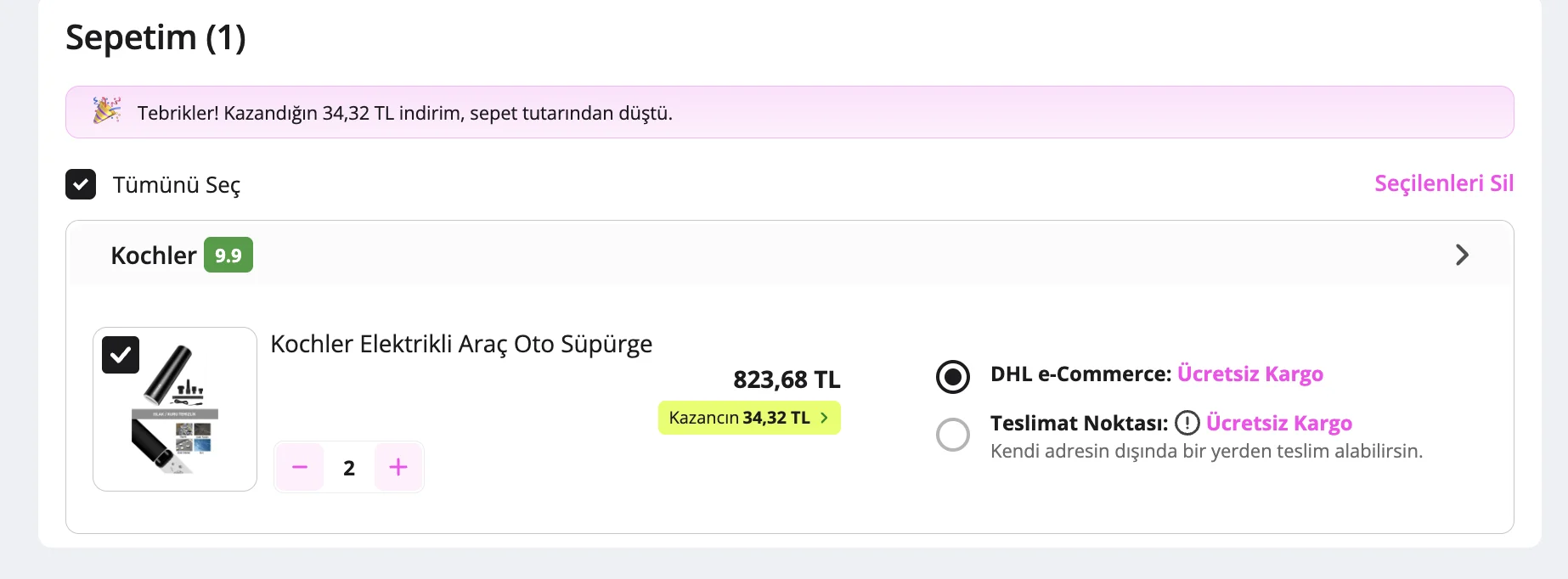Click the quantity field showing 2
Viewport: 1568px width, 579px height.
(x=349, y=468)
